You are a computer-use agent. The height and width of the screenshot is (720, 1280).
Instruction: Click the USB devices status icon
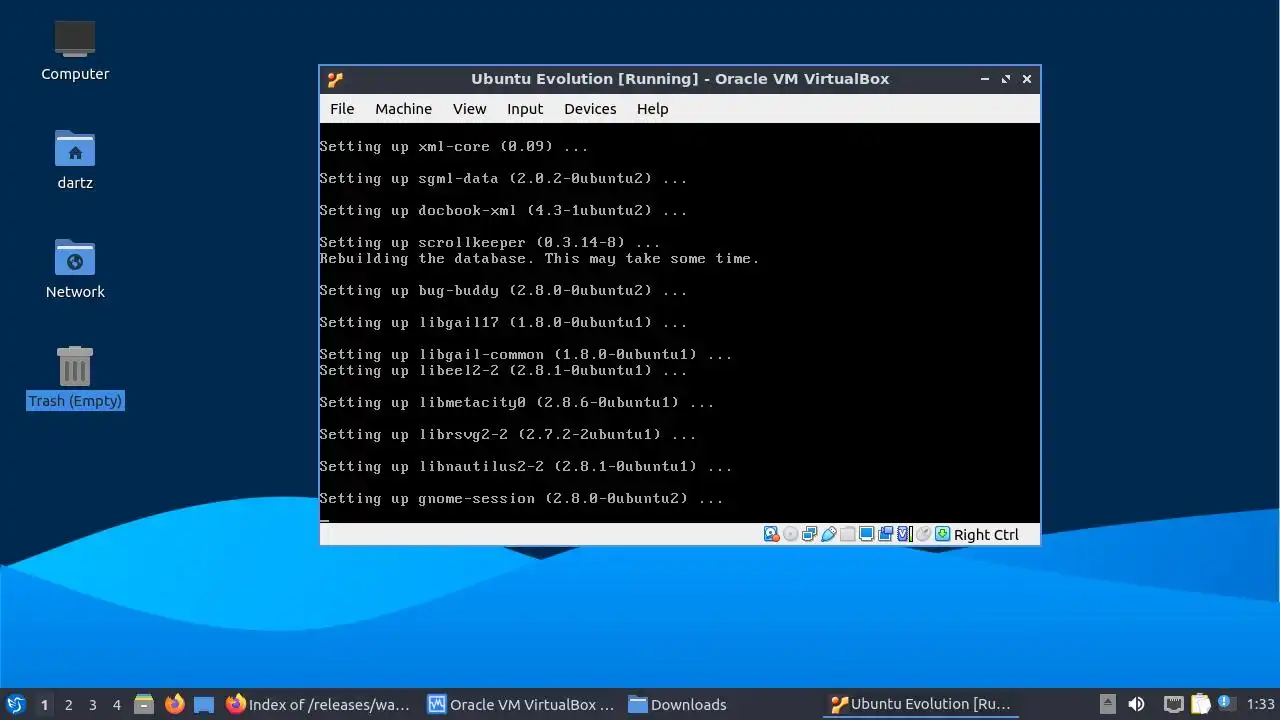click(x=828, y=534)
